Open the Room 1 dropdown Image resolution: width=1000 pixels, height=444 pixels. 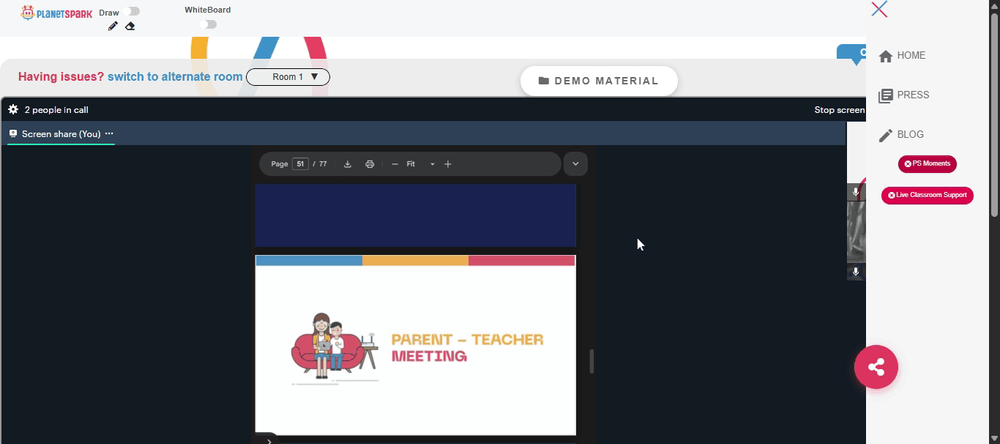pyautogui.click(x=288, y=77)
